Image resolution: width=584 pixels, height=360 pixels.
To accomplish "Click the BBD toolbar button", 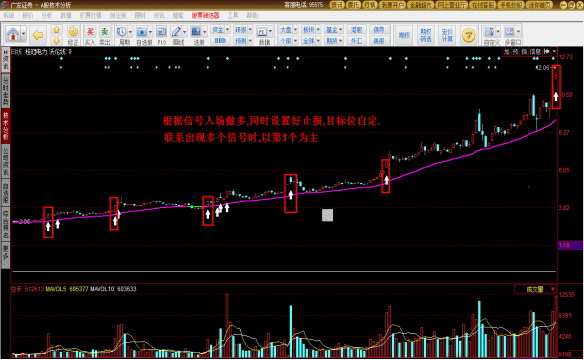I will coord(220,40).
